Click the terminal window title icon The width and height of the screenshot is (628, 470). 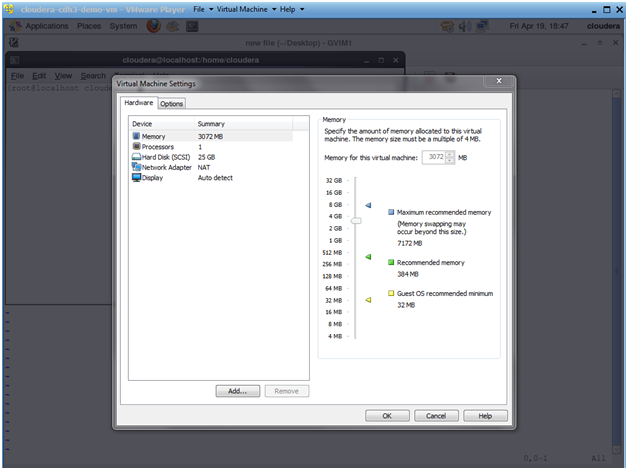click(14, 60)
